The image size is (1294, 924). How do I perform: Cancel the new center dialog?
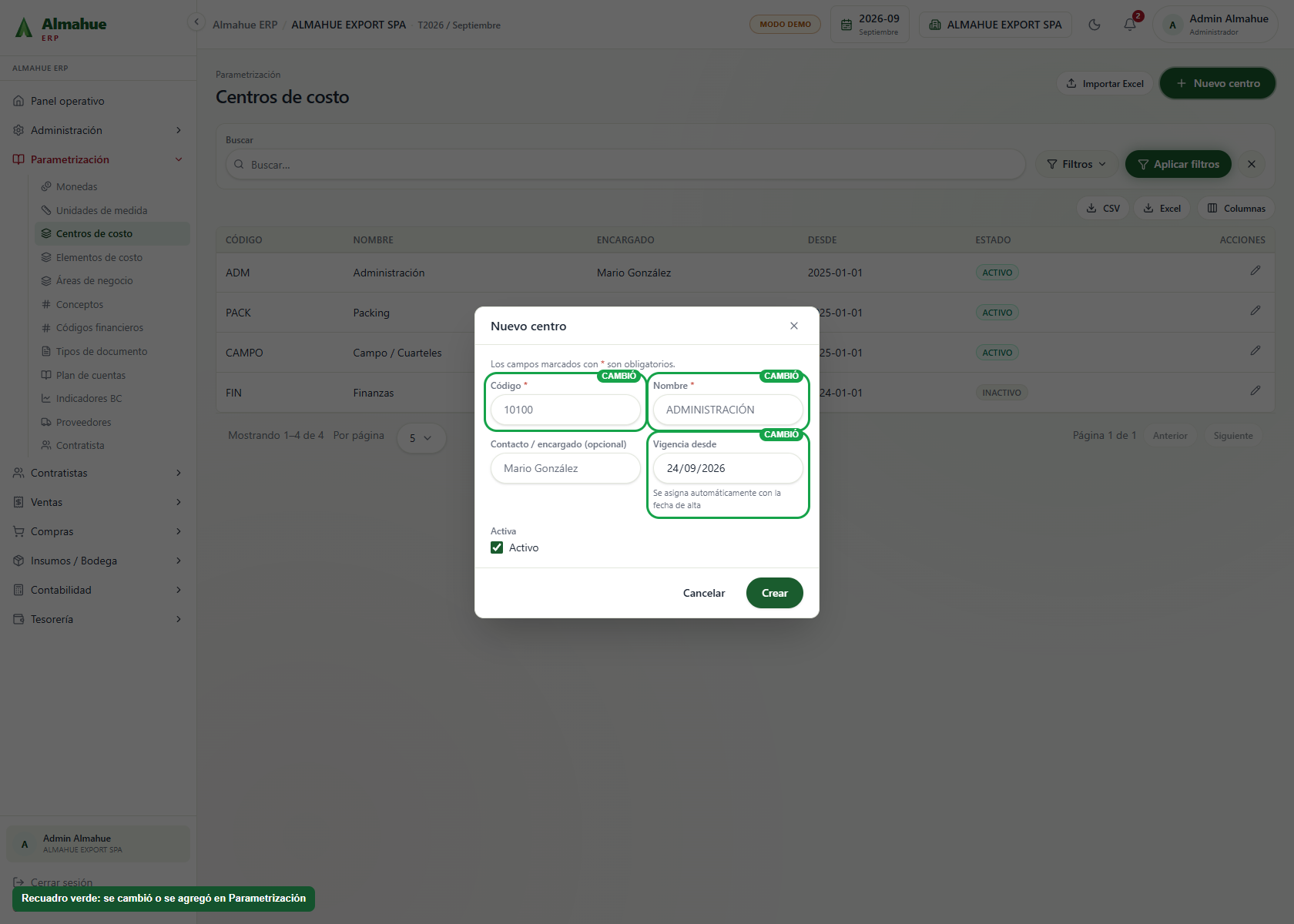pyautogui.click(x=704, y=593)
